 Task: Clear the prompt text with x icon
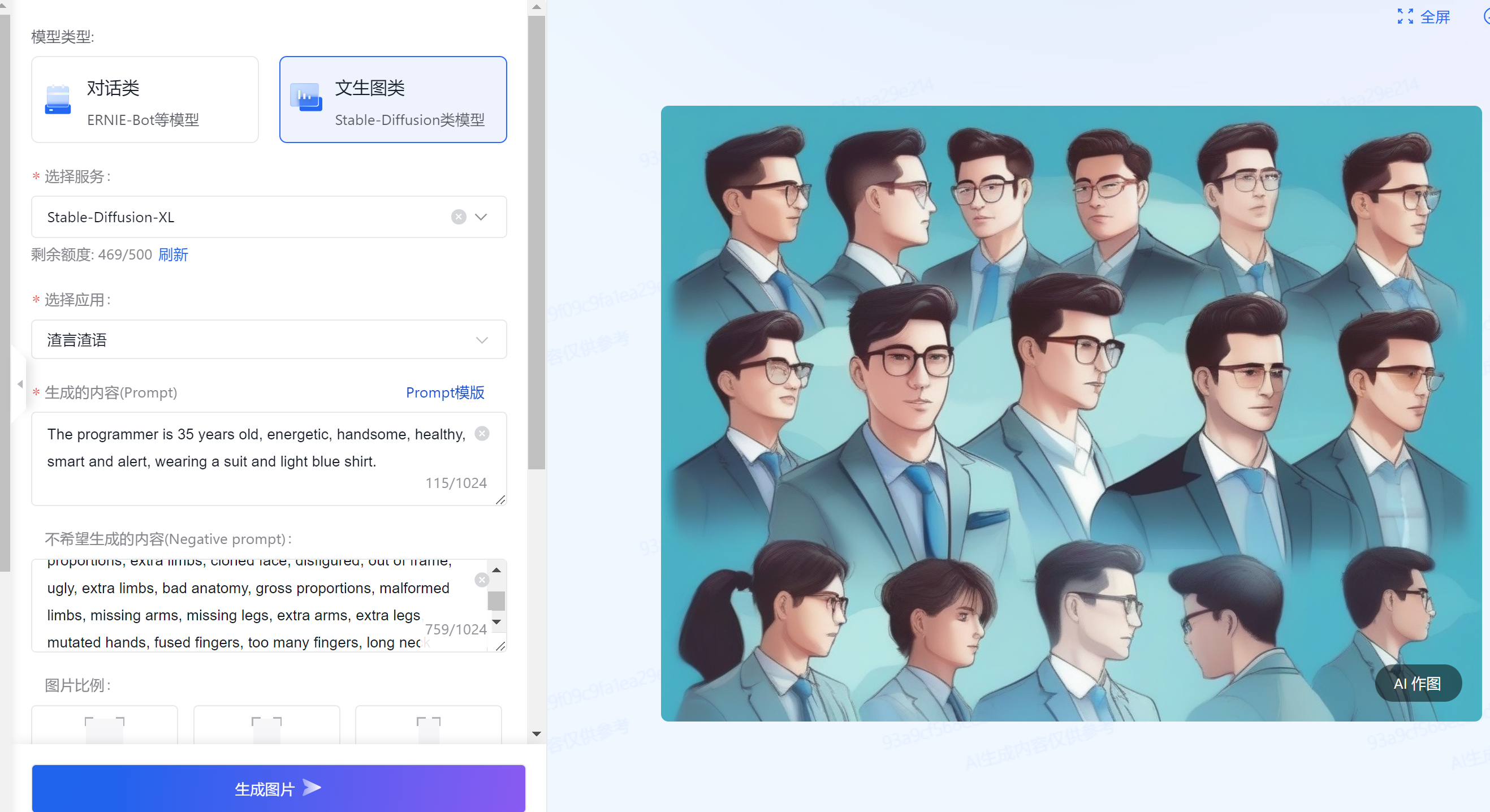[x=482, y=434]
